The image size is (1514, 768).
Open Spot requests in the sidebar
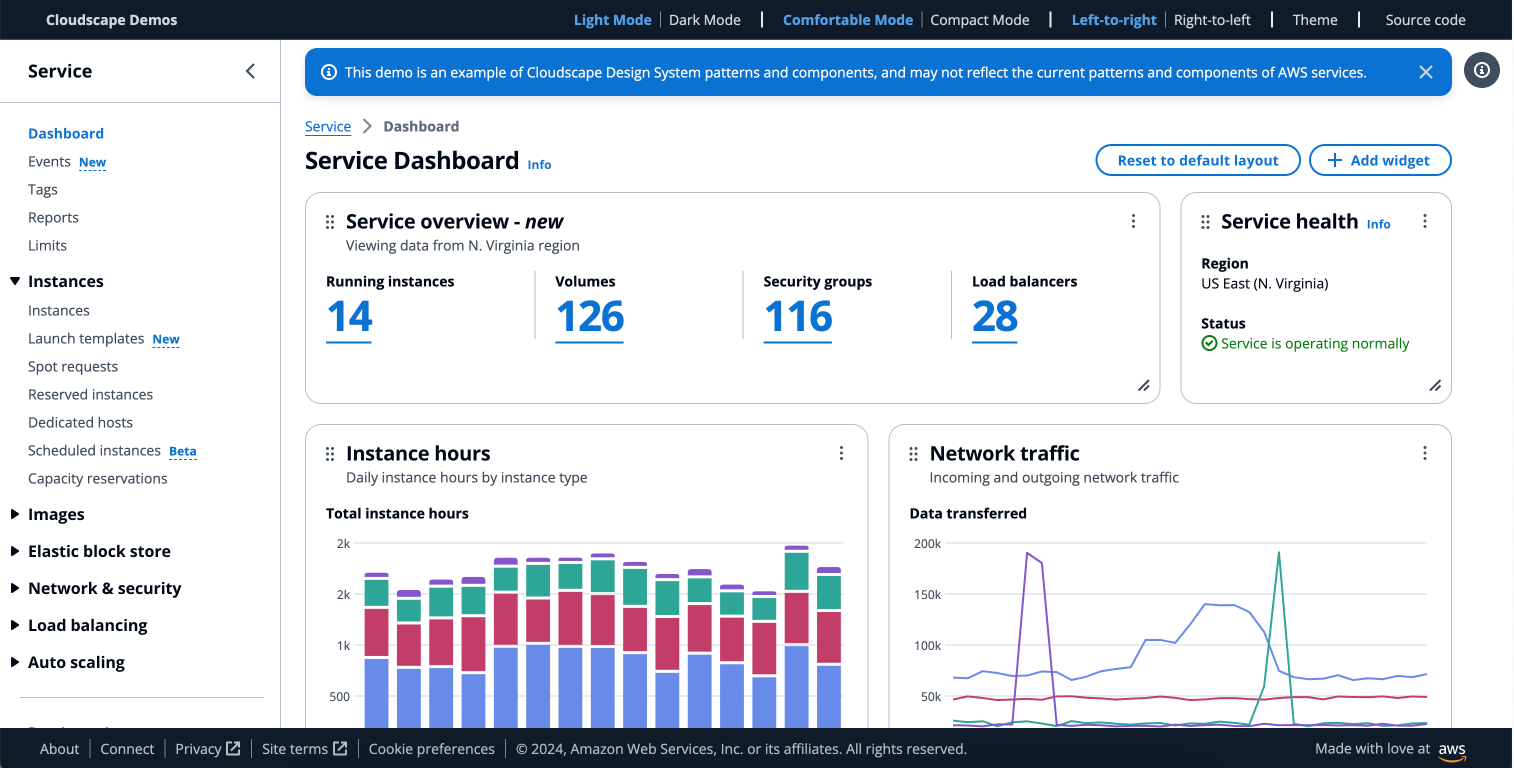[x=73, y=367]
